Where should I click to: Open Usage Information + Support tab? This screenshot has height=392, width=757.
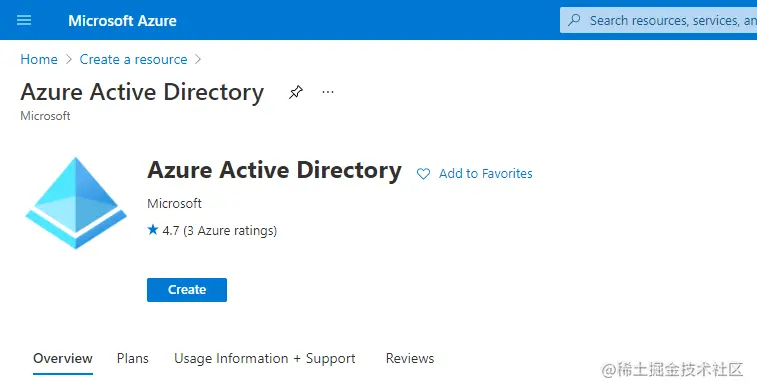pyautogui.click(x=265, y=359)
